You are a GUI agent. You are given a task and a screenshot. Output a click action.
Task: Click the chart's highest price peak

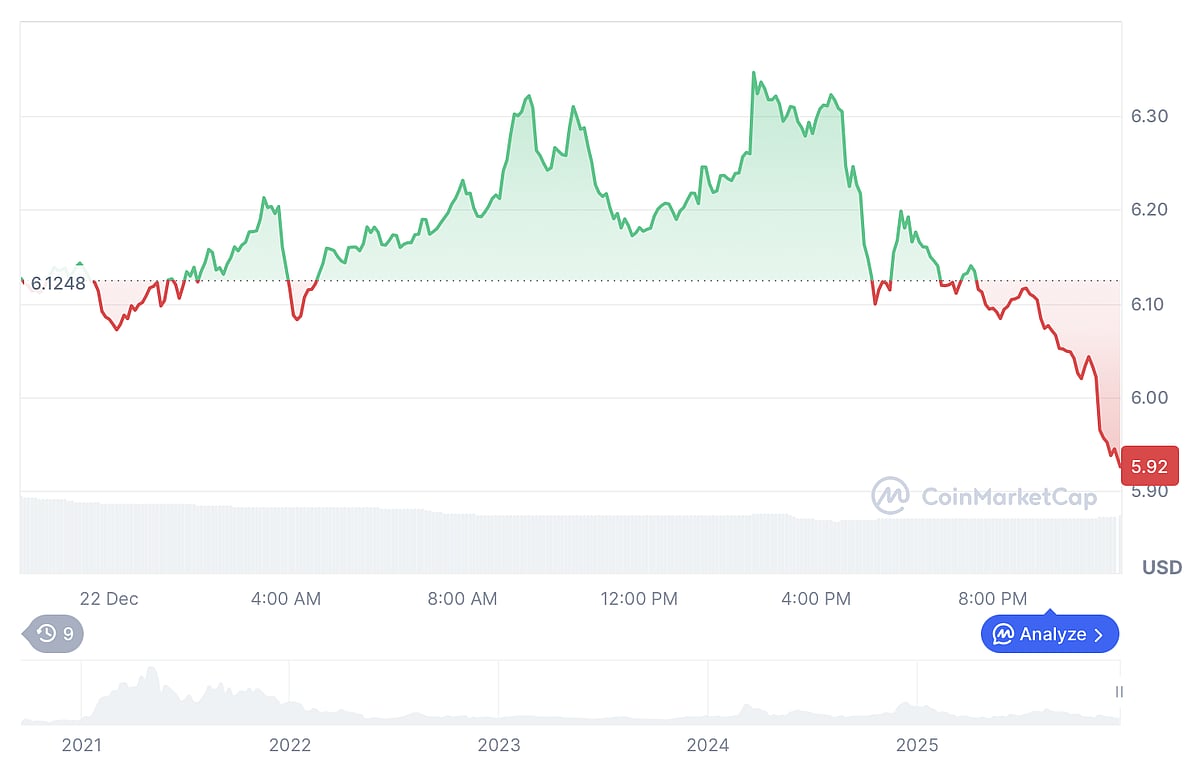coord(753,72)
